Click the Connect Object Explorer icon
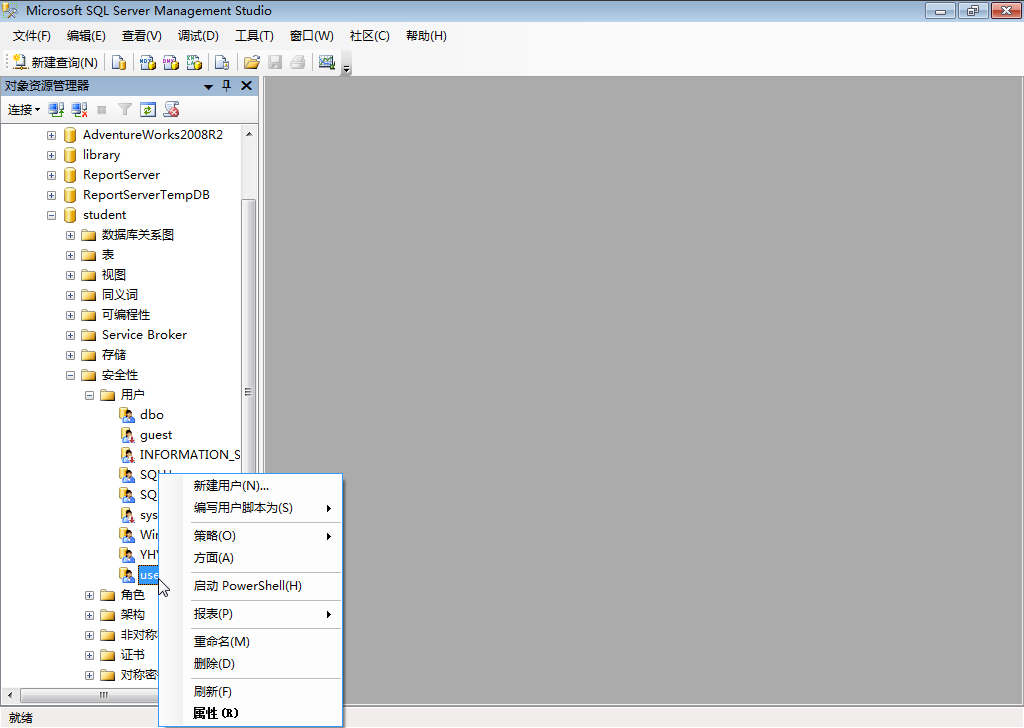 tap(56, 110)
